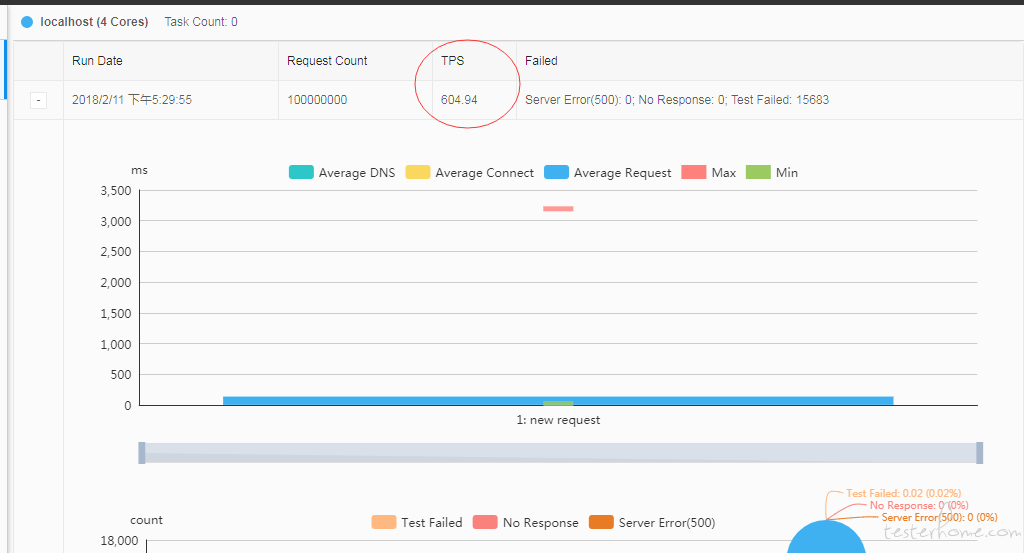The width and height of the screenshot is (1024, 553).
Task: Toggle Test Failed legend swatch
Action: coord(384,522)
